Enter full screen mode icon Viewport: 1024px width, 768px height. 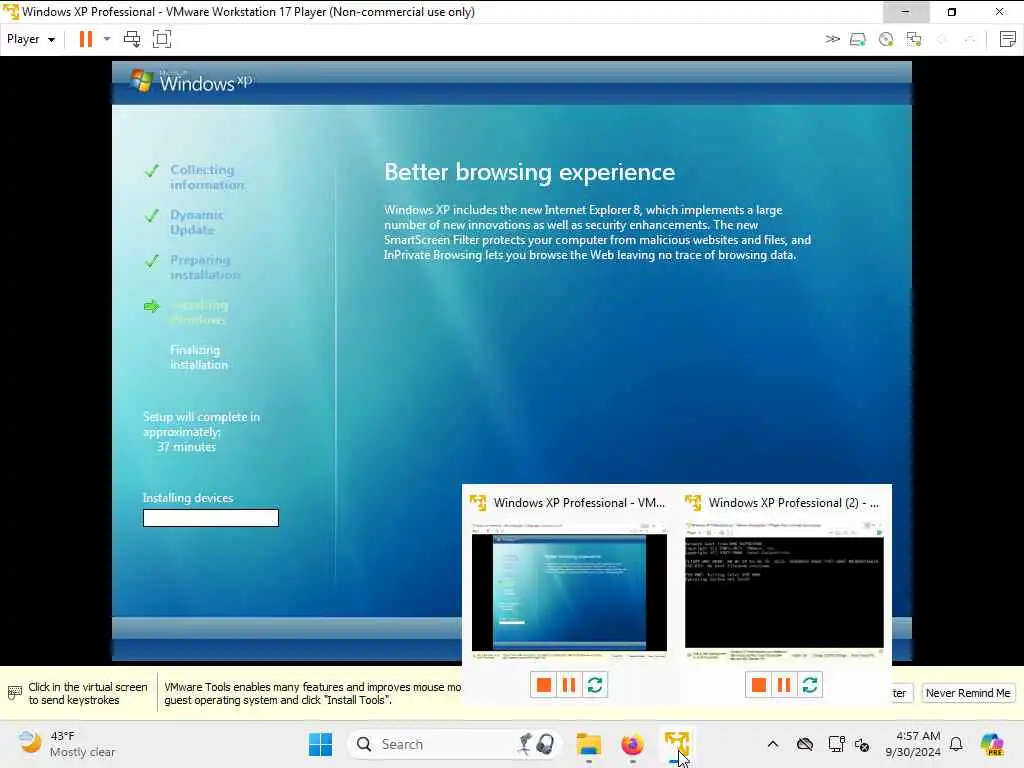point(161,39)
